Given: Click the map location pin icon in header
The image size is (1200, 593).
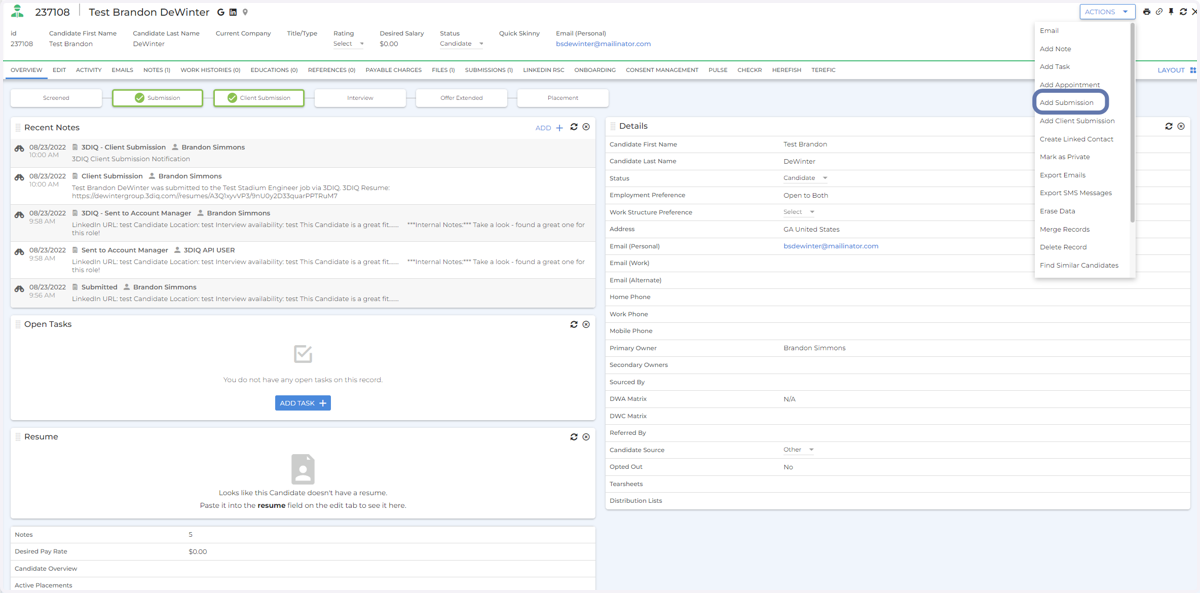Looking at the screenshot, I should point(245,13).
